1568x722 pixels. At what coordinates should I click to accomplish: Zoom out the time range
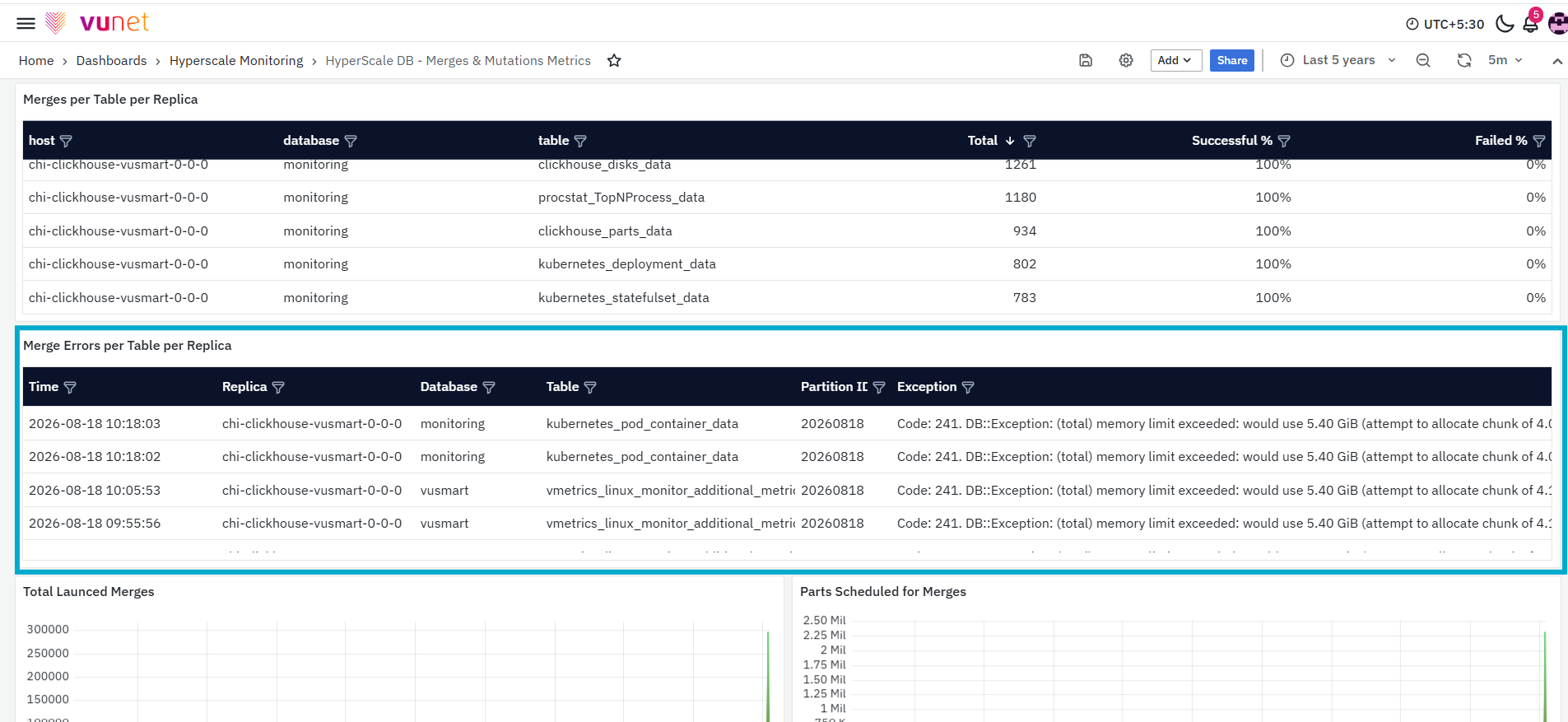(x=1423, y=60)
